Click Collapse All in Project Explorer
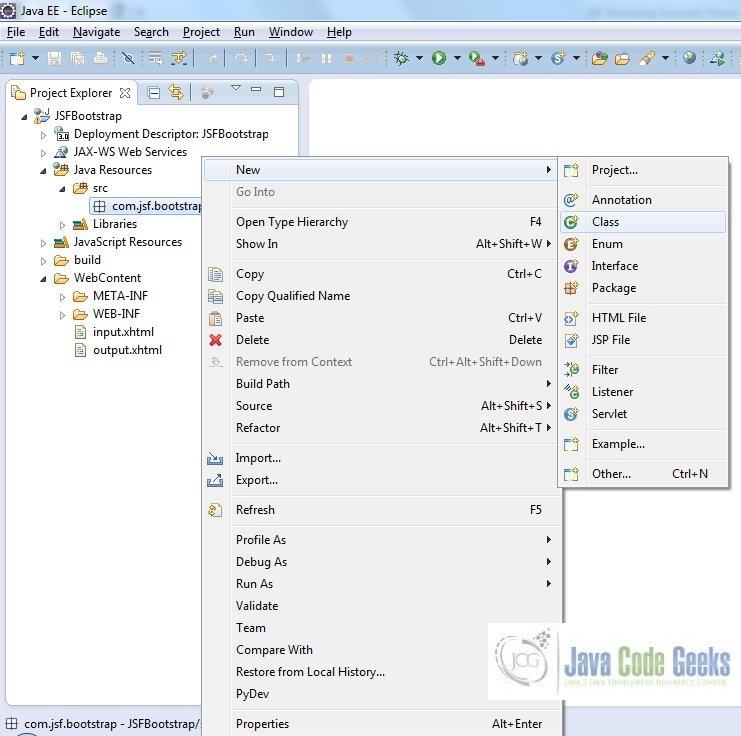This screenshot has height=736, width=741. pyautogui.click(x=154, y=93)
